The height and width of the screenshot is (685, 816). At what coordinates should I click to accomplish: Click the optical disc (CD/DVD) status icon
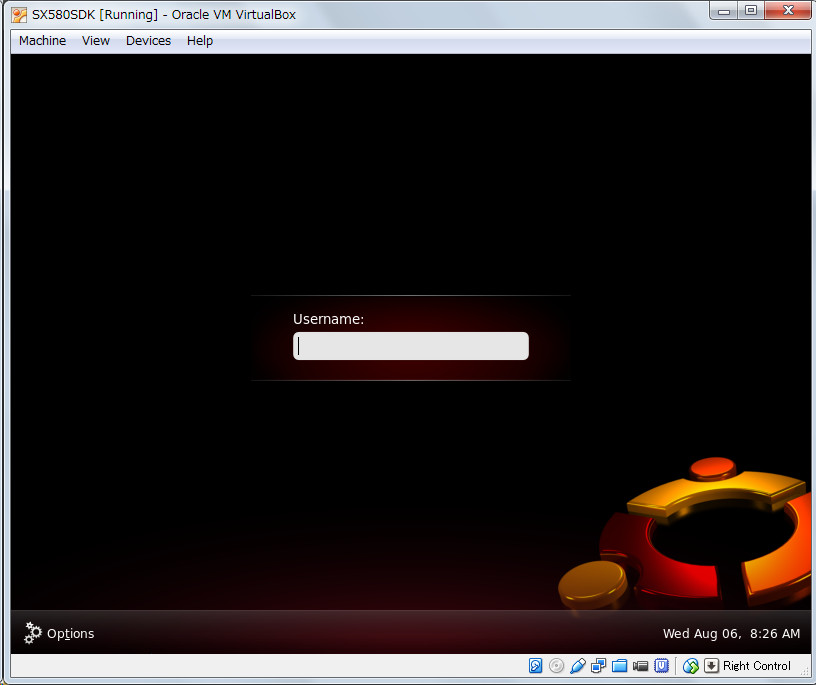557,666
